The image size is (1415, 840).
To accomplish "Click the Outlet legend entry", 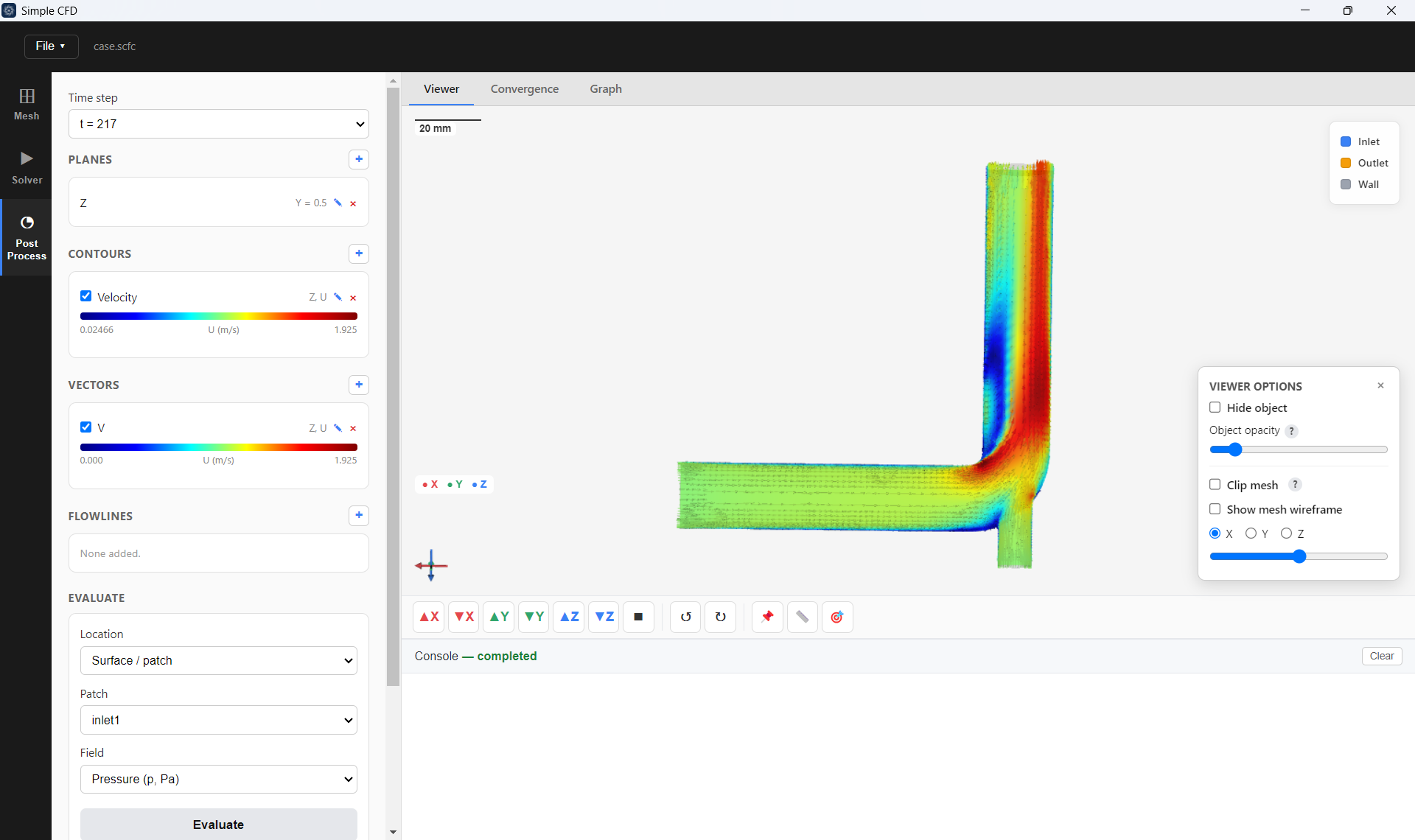I will tap(1364, 163).
